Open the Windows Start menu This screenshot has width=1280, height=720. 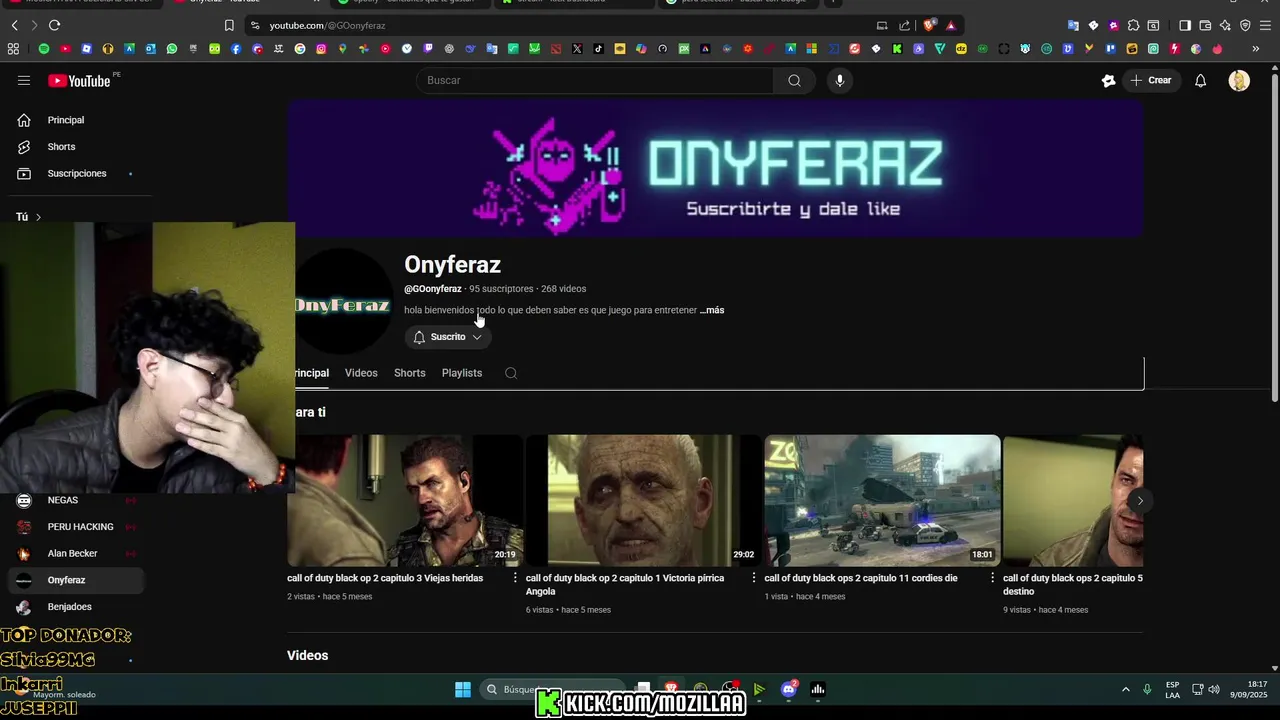pyautogui.click(x=463, y=689)
